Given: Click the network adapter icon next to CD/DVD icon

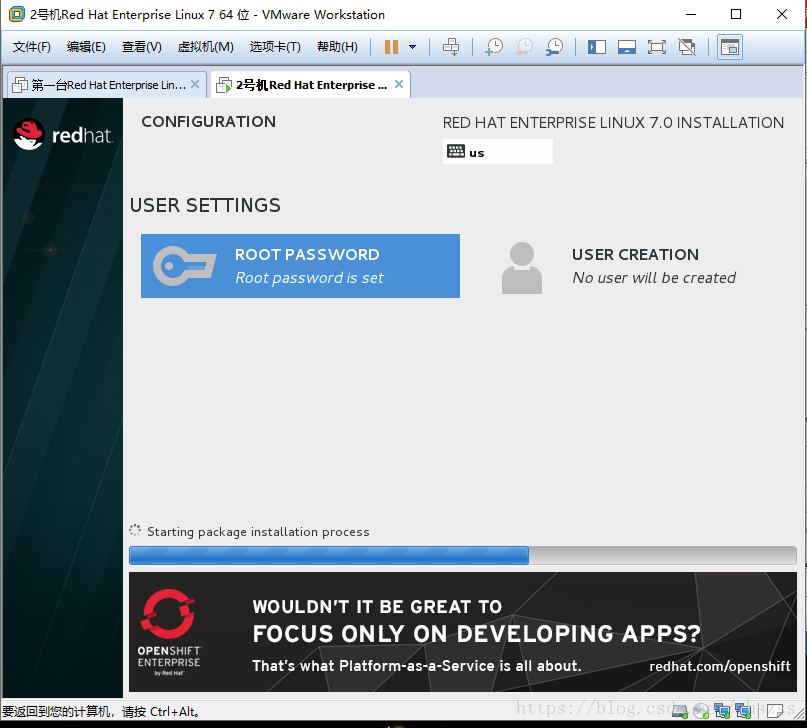Looking at the screenshot, I should (x=722, y=712).
